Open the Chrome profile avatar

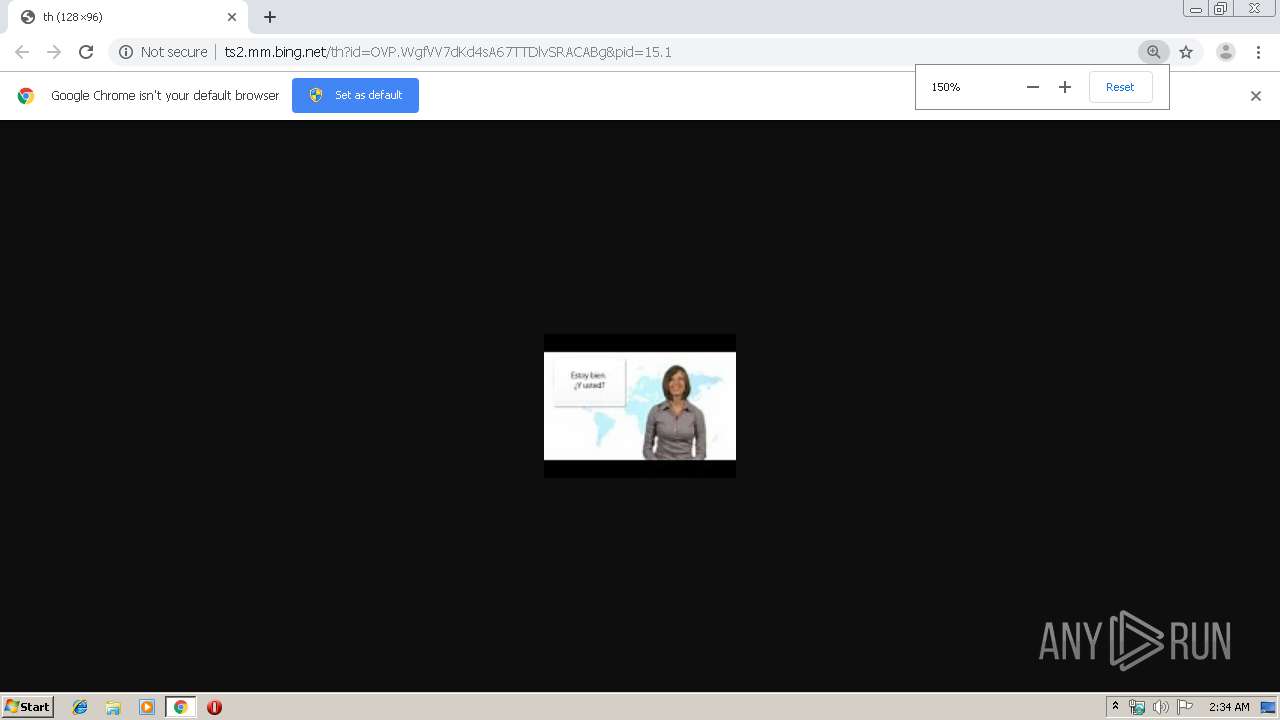[1226, 52]
